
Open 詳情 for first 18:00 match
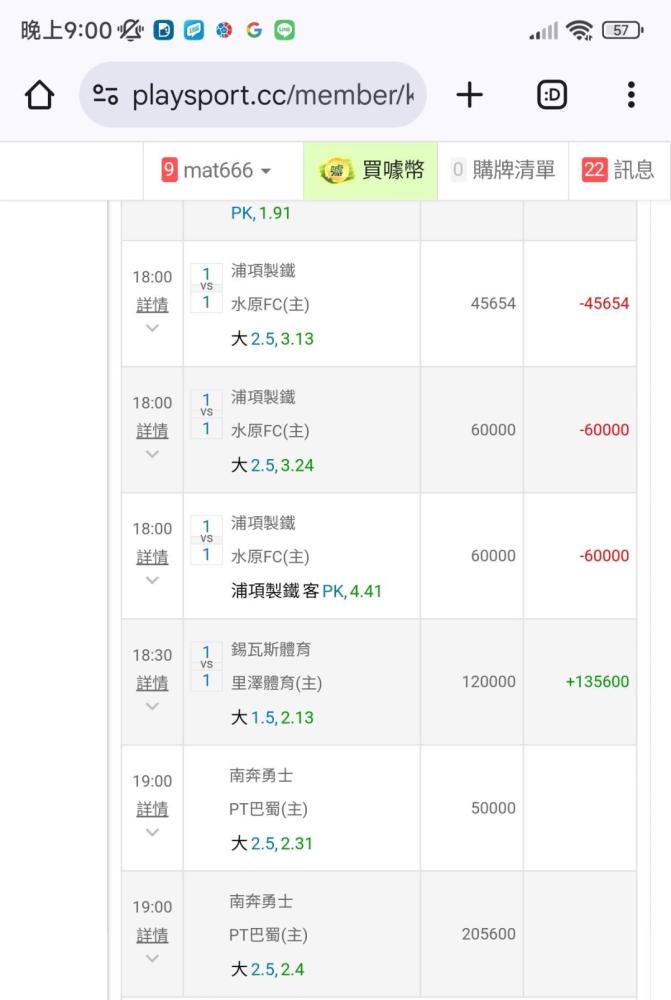coord(152,305)
